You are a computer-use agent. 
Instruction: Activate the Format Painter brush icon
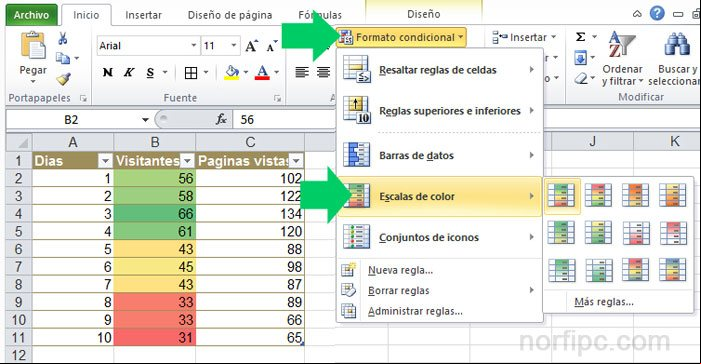[x=63, y=79]
